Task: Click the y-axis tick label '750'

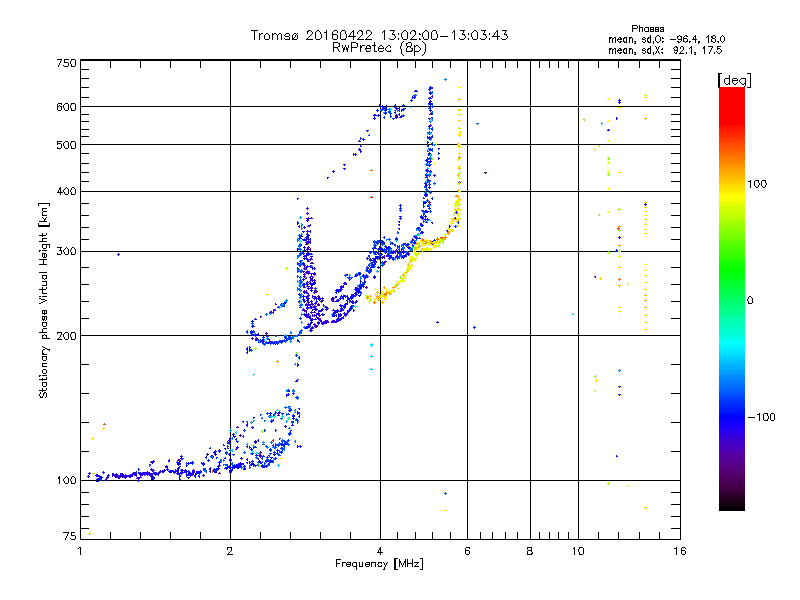Action: point(66,63)
